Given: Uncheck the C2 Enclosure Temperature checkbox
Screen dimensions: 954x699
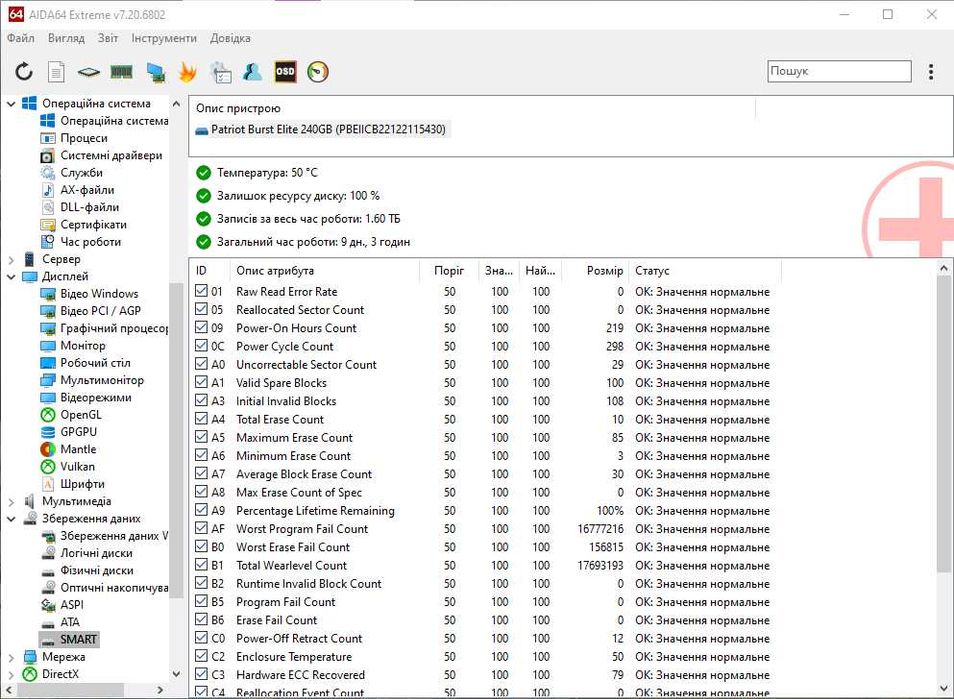Looking at the screenshot, I should pos(201,656).
